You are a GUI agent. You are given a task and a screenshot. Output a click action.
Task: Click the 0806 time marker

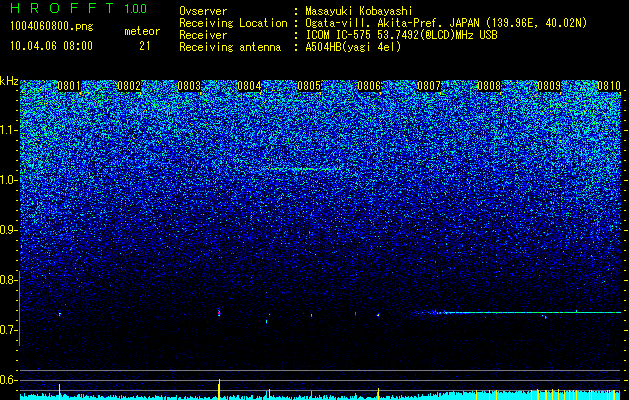(x=369, y=86)
